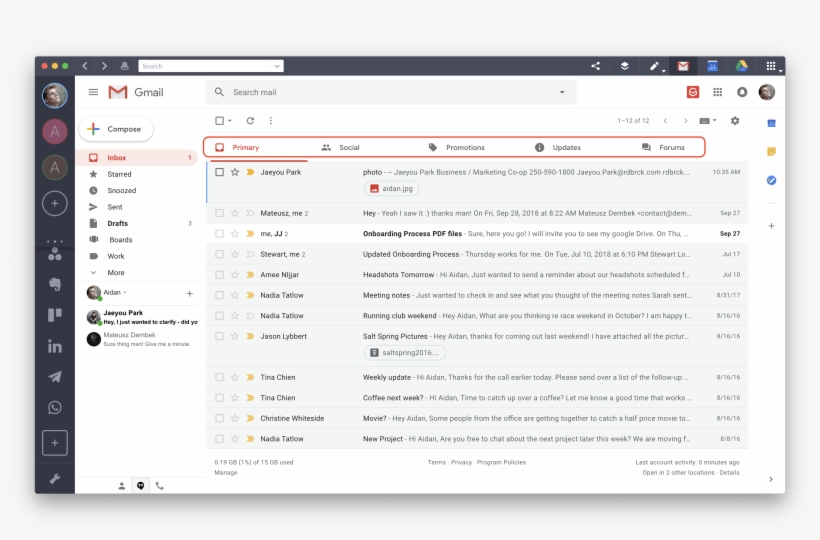Tick the checkbox for the Jason Lybbert email

(x=220, y=336)
